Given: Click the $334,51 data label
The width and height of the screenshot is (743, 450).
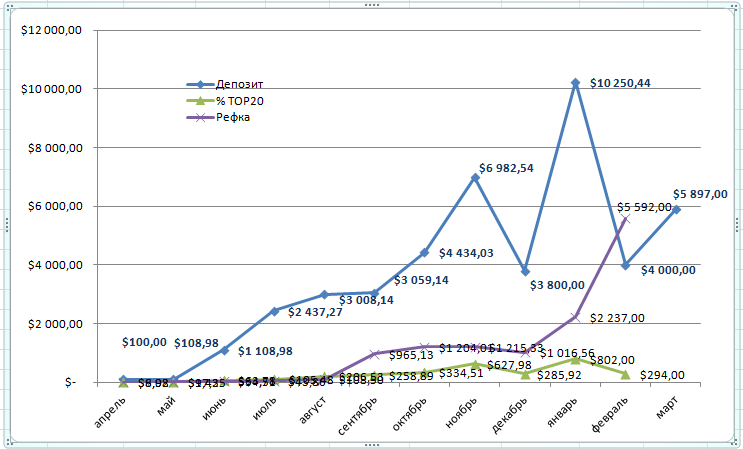Looking at the screenshot, I should pyautogui.click(x=461, y=373).
